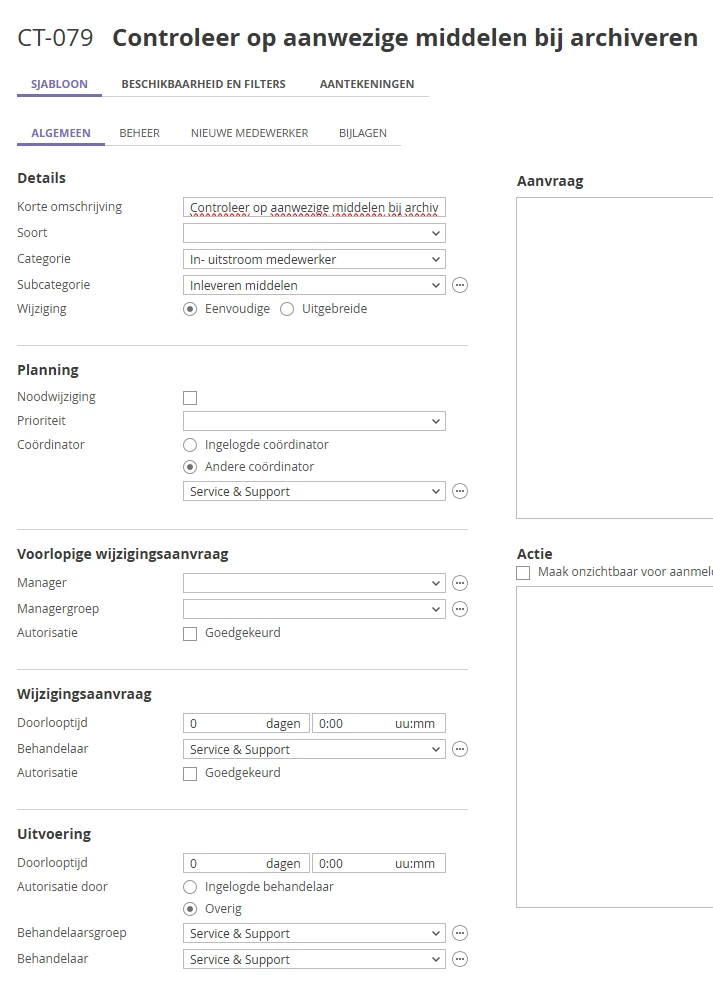The height and width of the screenshot is (988, 713).
Task: Tick Goedgekeurd under Voorlopige wijzigingsaanvraag
Action: [190, 633]
